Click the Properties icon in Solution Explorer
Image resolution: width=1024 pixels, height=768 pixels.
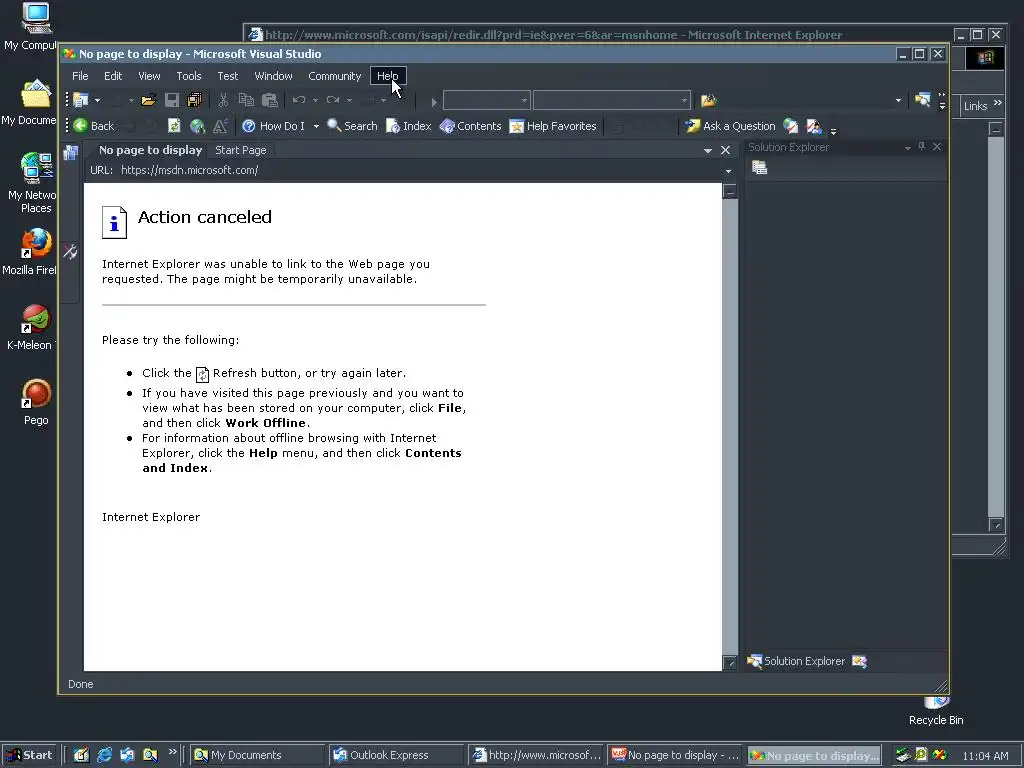point(759,168)
